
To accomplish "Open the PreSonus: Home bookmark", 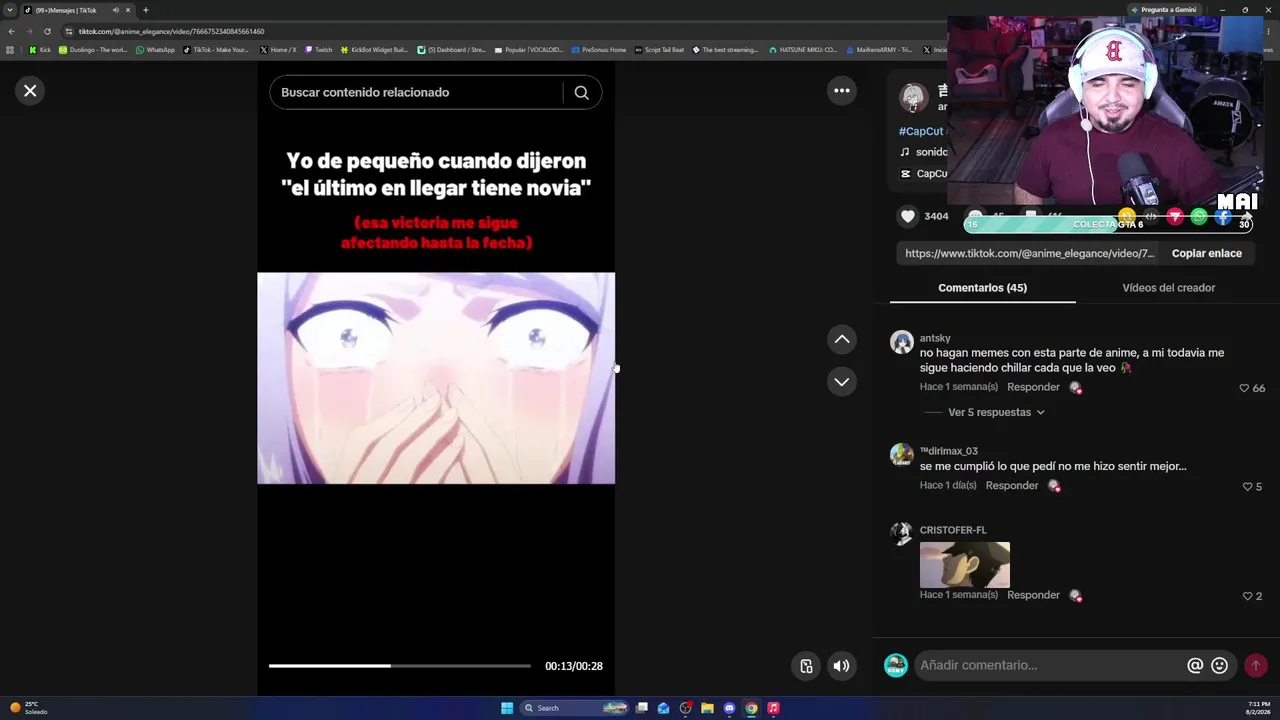I will pos(599,50).
